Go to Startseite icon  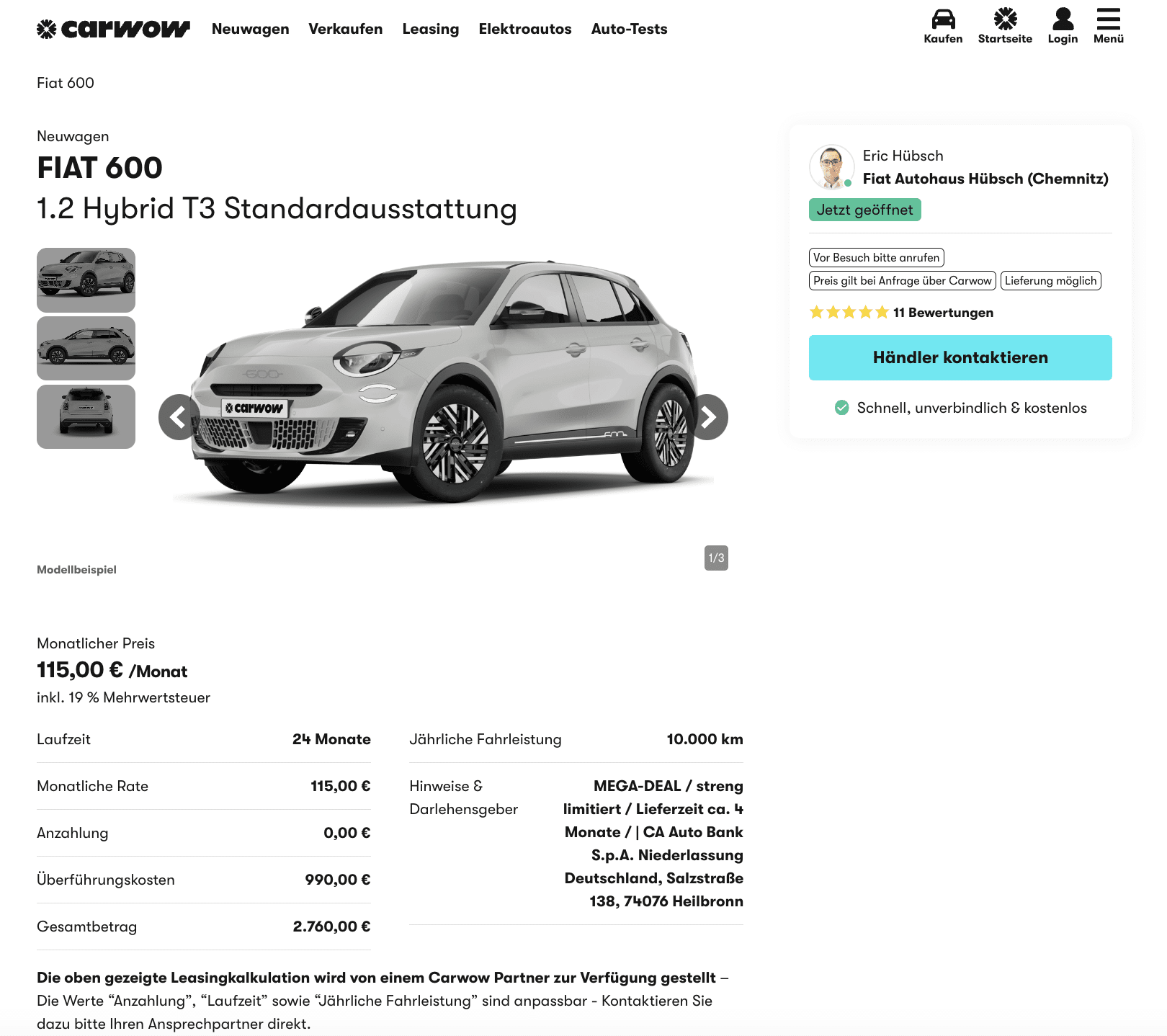click(x=1005, y=19)
